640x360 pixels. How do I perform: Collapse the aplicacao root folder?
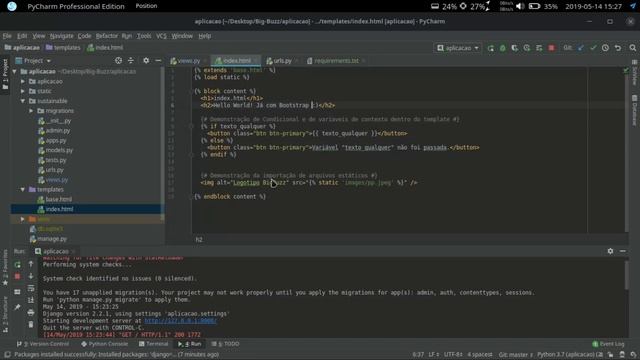coord(15,71)
